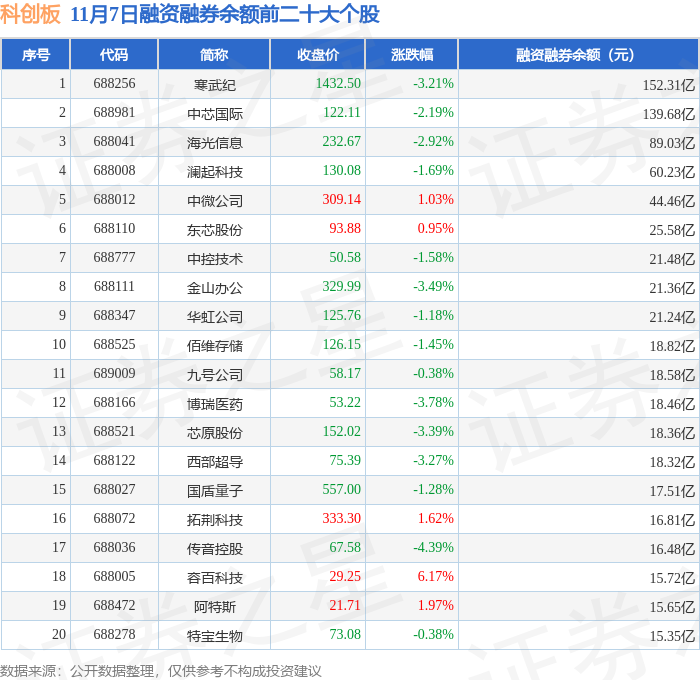Click margin balance 21.48亿

[672, 259]
